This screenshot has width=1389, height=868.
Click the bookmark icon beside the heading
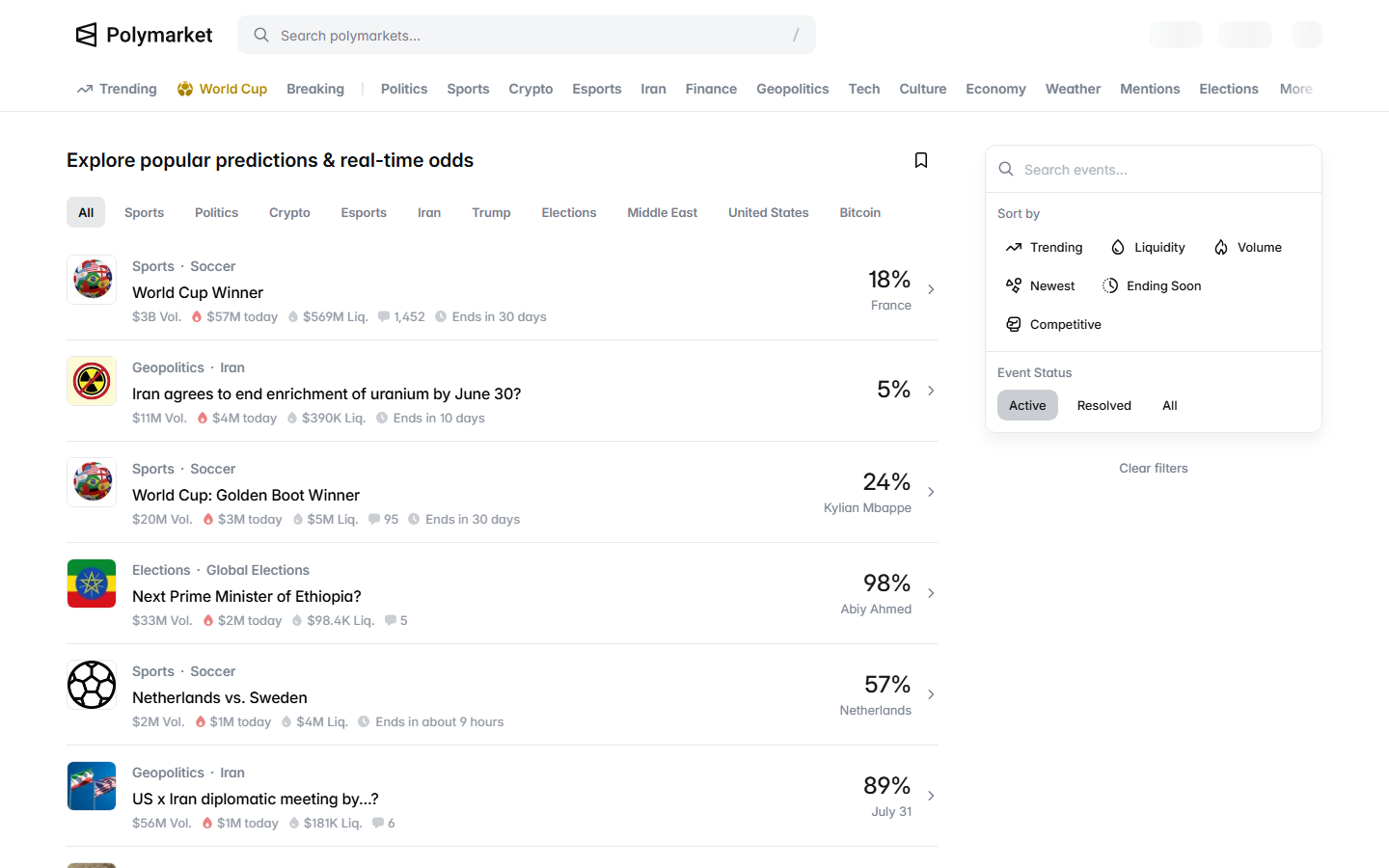[x=921, y=160]
